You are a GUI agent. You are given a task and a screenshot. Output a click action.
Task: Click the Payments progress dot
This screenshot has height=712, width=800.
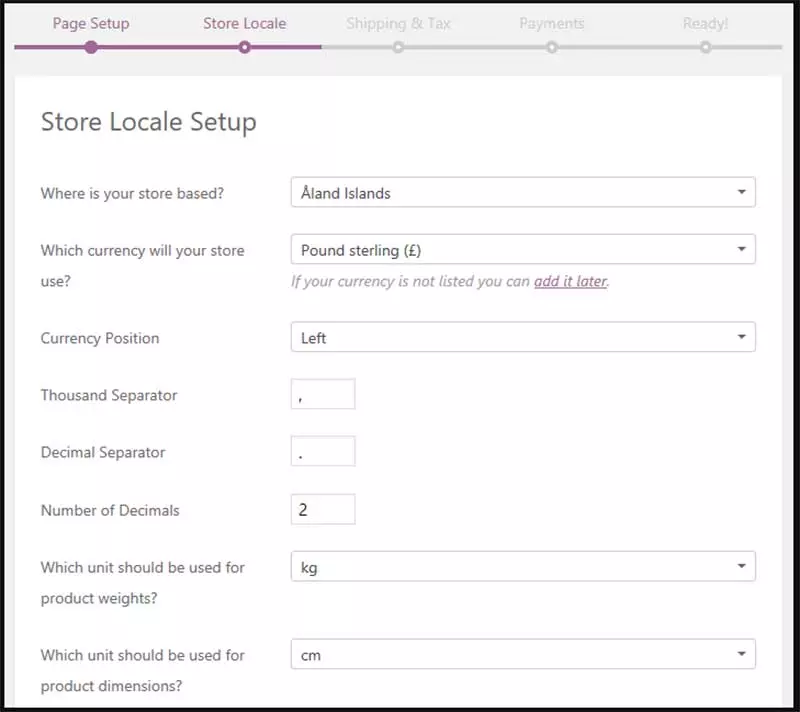[x=552, y=47]
